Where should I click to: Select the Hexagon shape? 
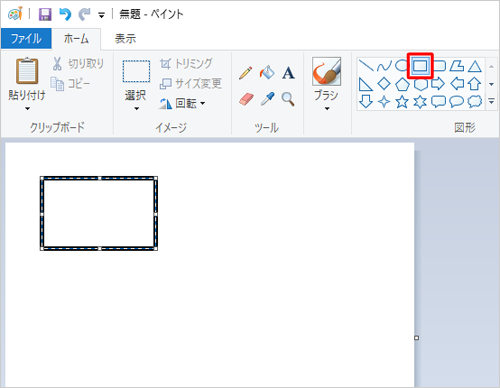(420, 84)
